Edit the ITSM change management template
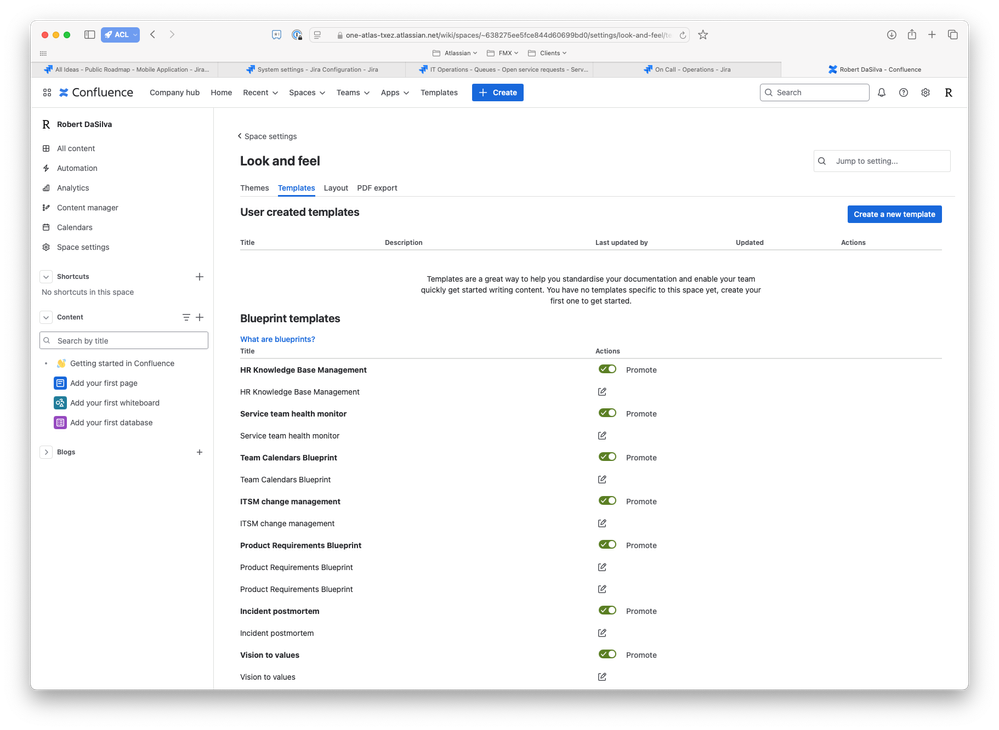The width and height of the screenshot is (999, 730). [x=602, y=524]
